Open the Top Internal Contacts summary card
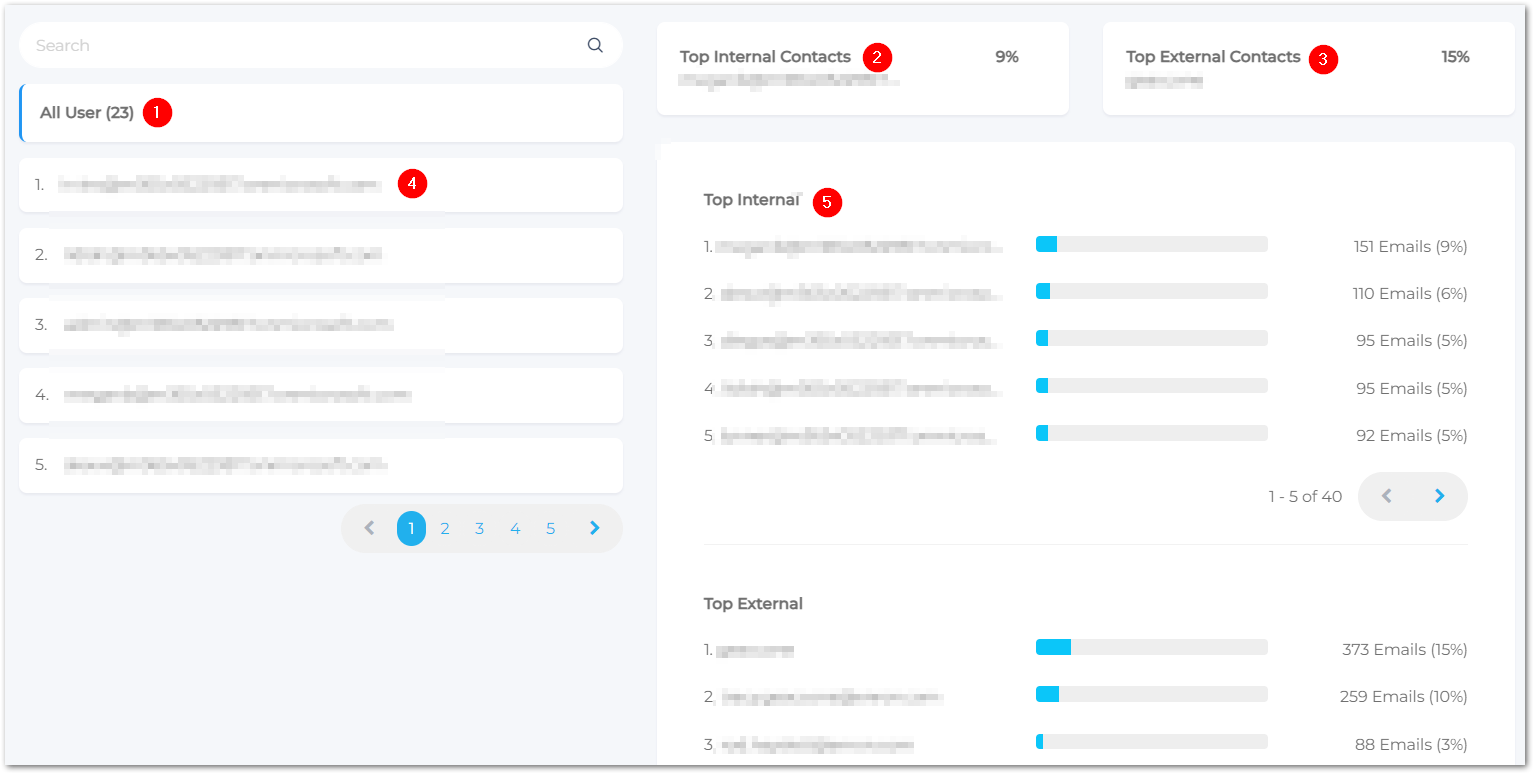This screenshot has height=774, width=1534. click(861, 68)
